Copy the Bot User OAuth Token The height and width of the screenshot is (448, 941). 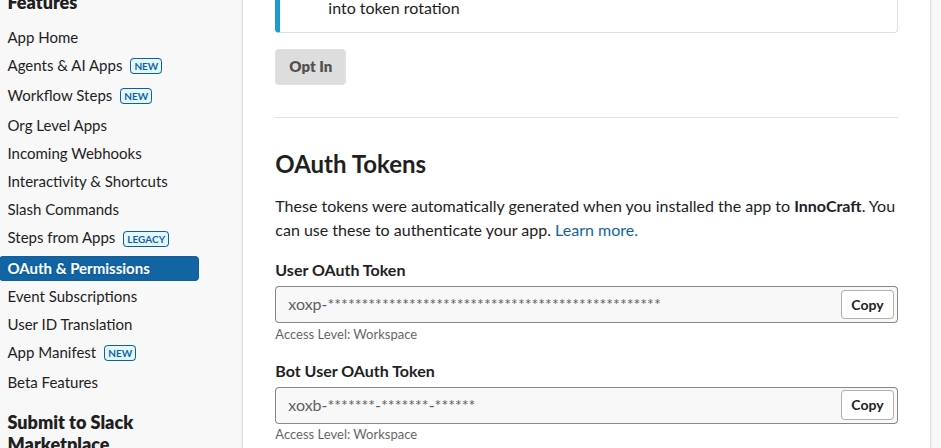click(867, 405)
